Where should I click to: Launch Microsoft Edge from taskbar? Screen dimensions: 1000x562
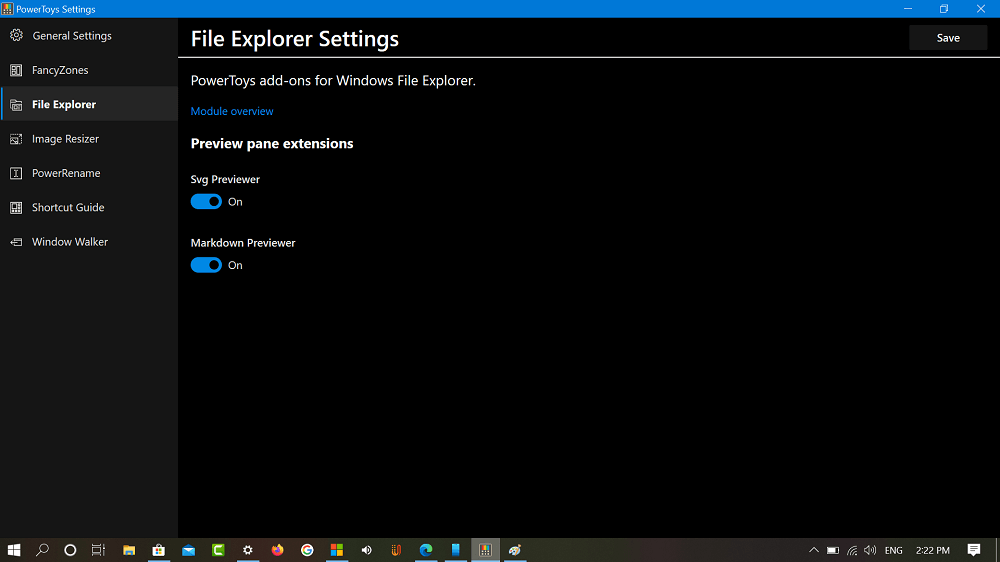point(426,550)
